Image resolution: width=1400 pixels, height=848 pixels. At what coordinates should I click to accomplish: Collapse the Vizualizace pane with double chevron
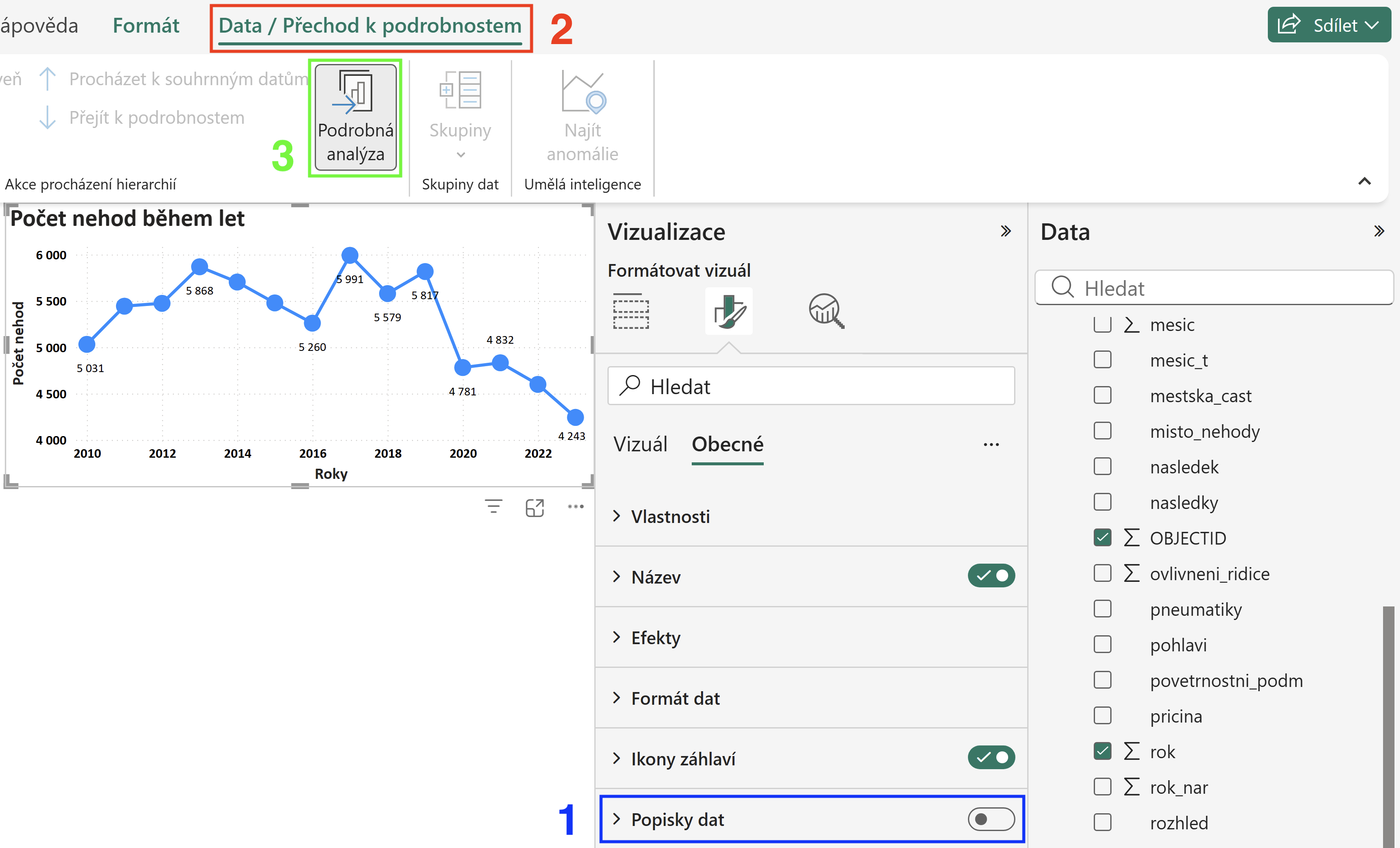tap(1006, 231)
